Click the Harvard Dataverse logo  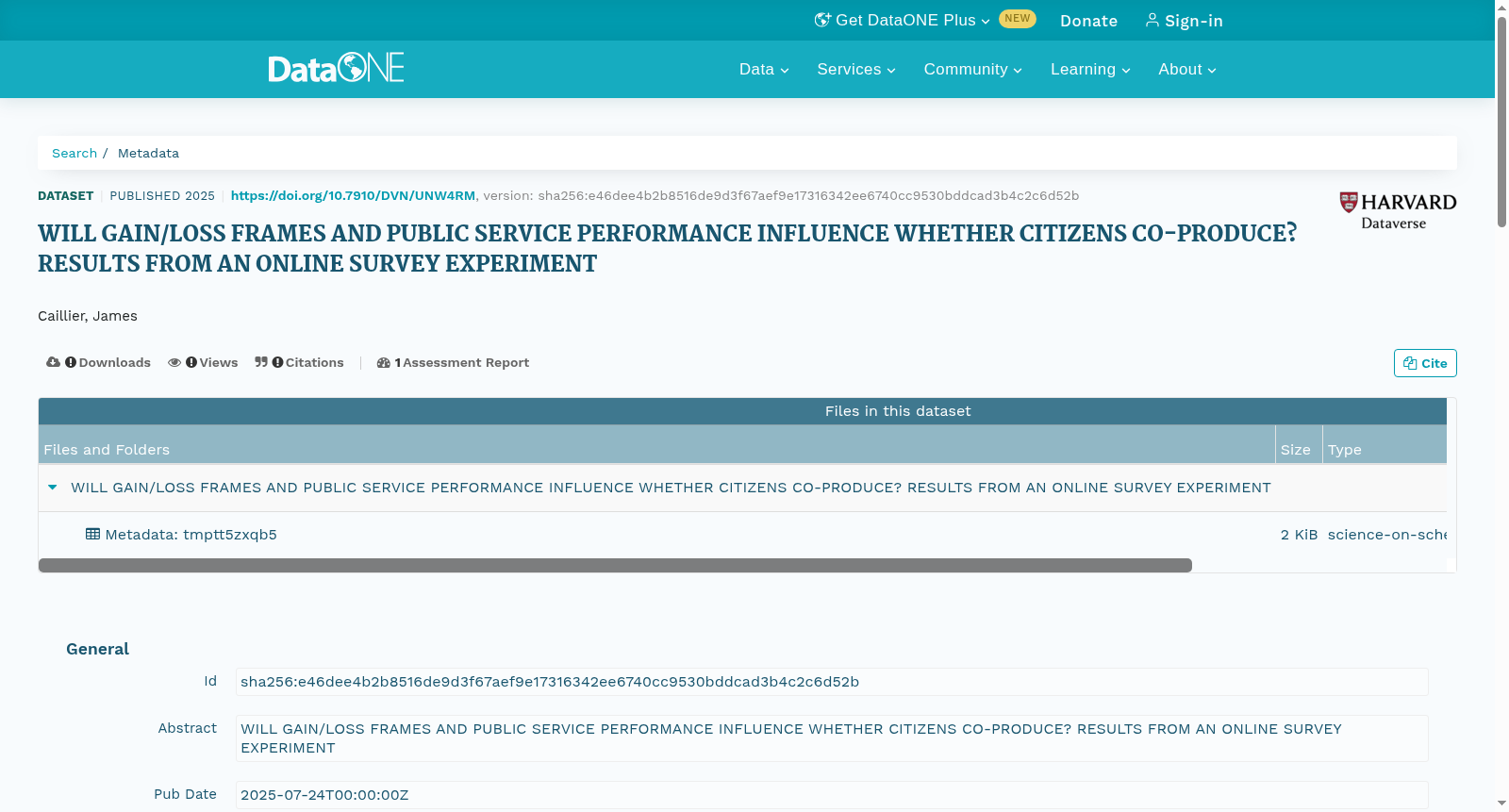coord(1398,210)
